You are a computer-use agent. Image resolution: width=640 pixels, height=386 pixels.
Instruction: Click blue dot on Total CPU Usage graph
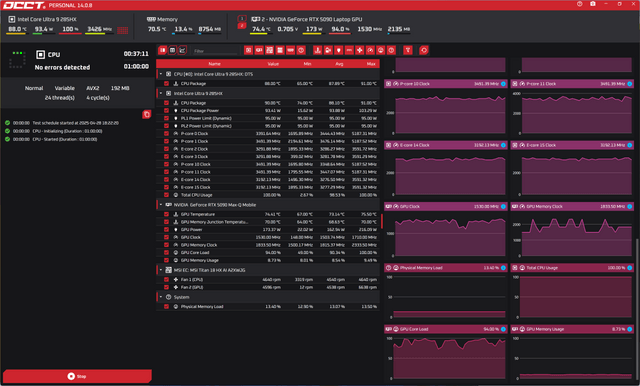[629, 268]
